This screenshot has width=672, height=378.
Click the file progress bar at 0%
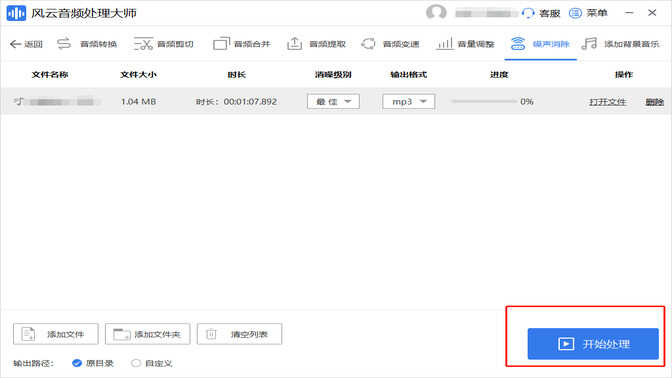pos(483,102)
